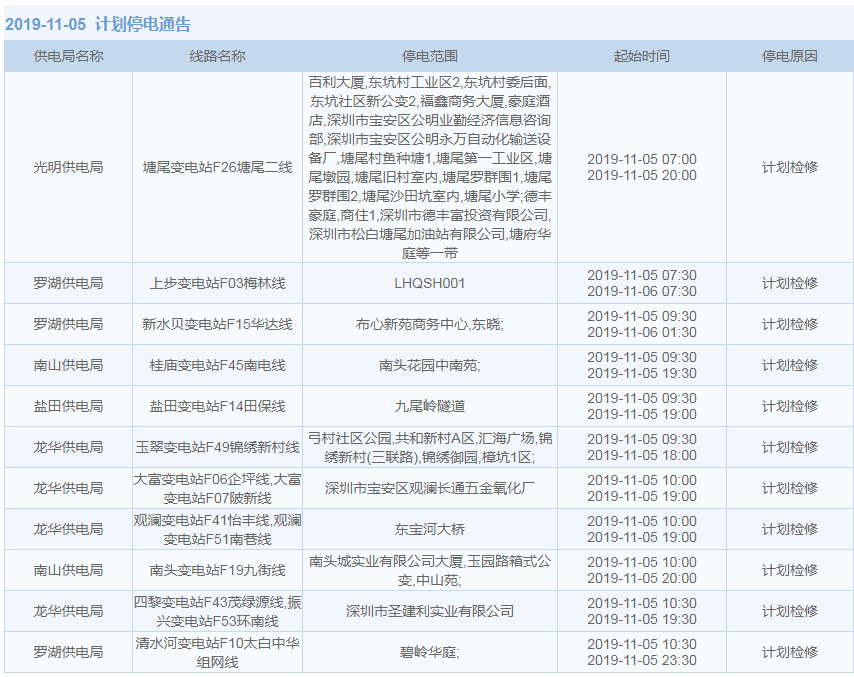The height and width of the screenshot is (677, 854).
Task: Select the 上步变电站F03梅林线 cell
Action: (x=217, y=283)
